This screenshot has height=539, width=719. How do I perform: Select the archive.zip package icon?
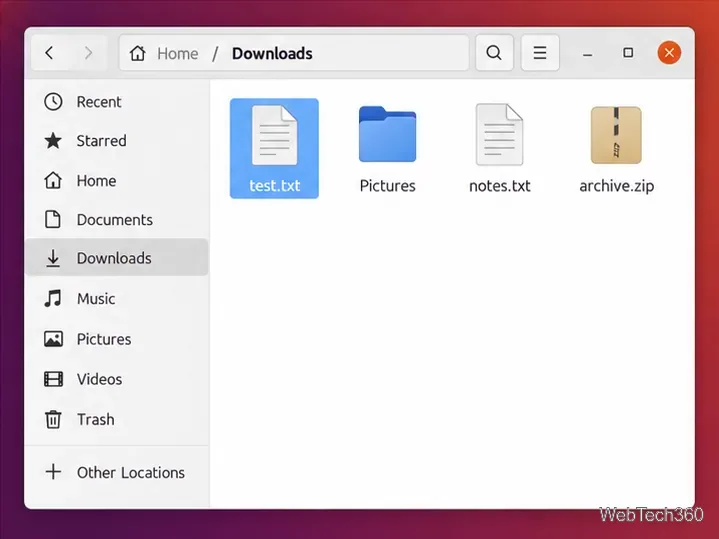pyautogui.click(x=616, y=135)
